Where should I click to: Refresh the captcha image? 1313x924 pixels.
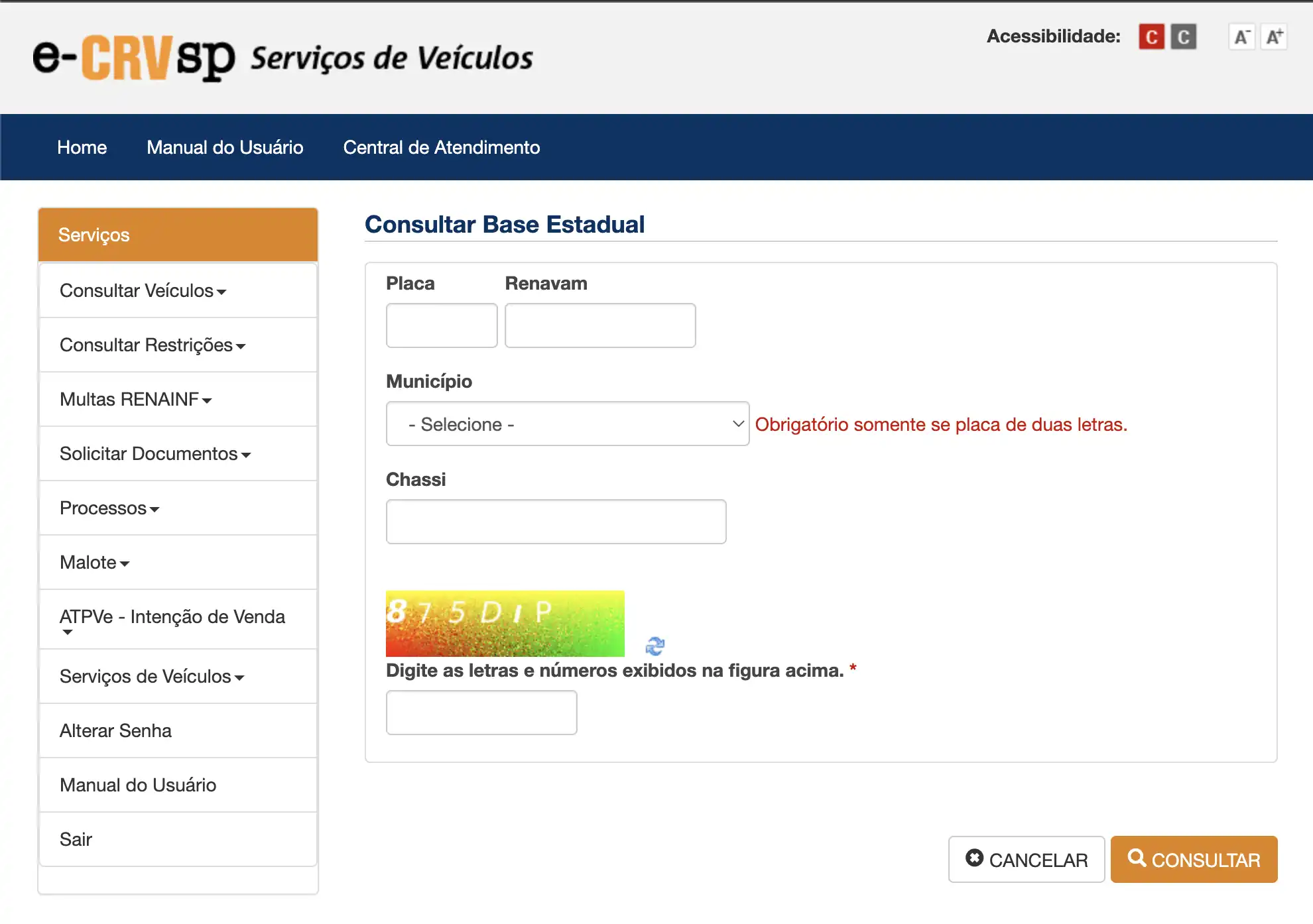[x=655, y=646]
